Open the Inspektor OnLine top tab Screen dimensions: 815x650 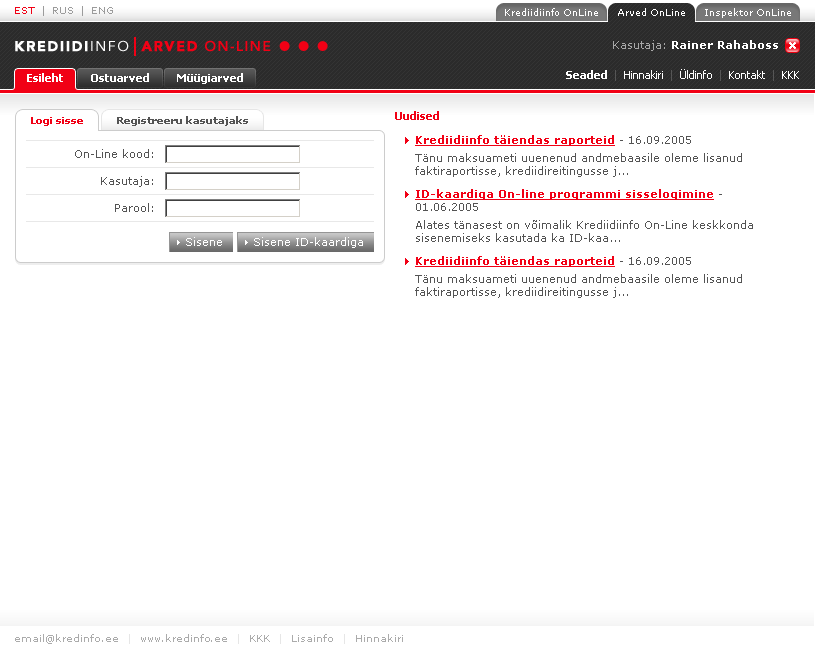point(747,12)
